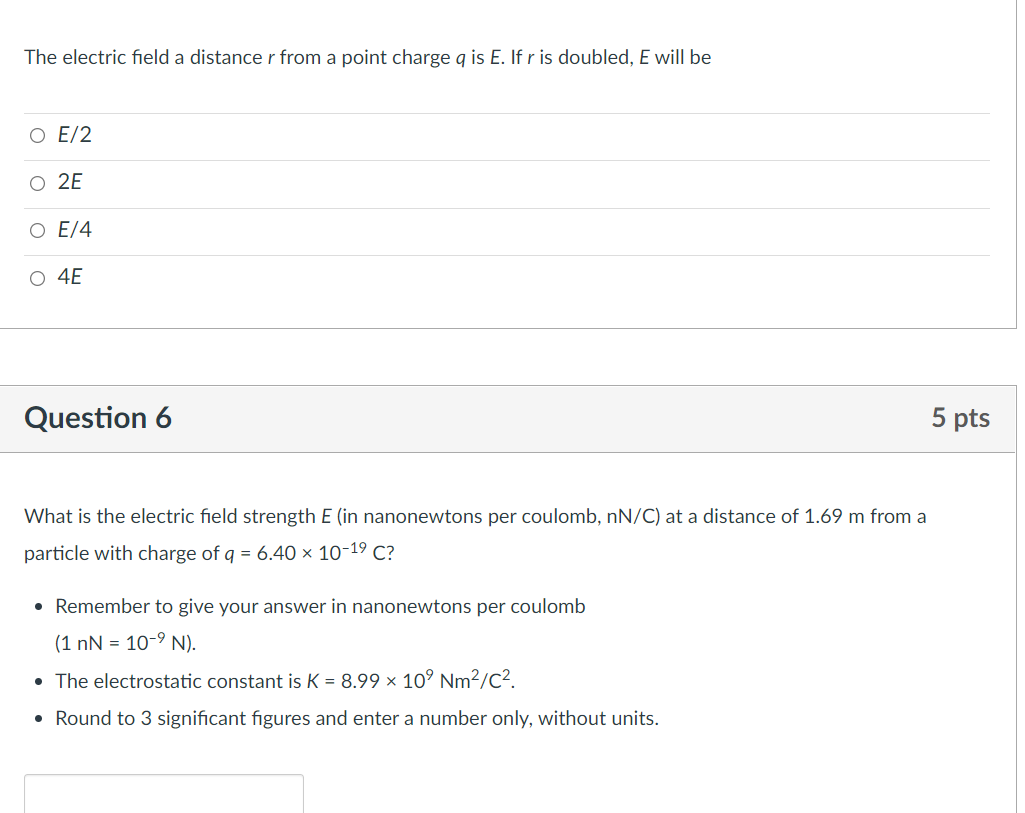Choose E/4 by clicking its radio button
The width and height of the screenshot is (1025, 813).
[x=37, y=230]
